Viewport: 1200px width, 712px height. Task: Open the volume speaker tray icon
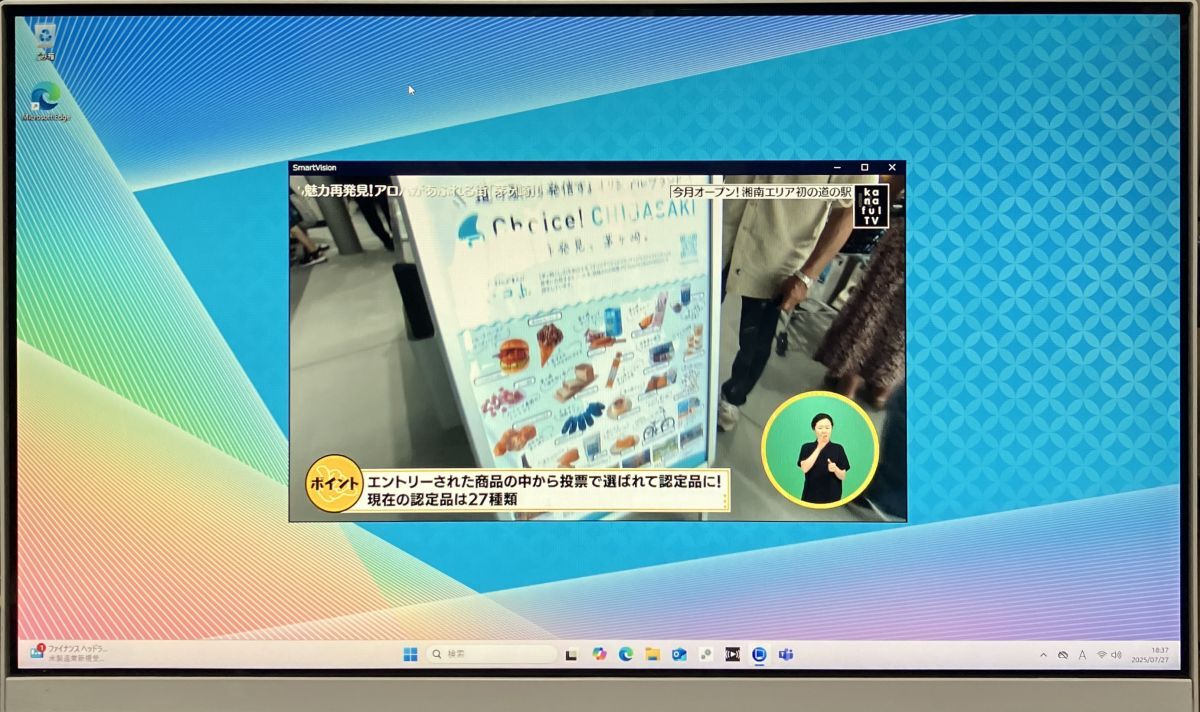click(1117, 655)
